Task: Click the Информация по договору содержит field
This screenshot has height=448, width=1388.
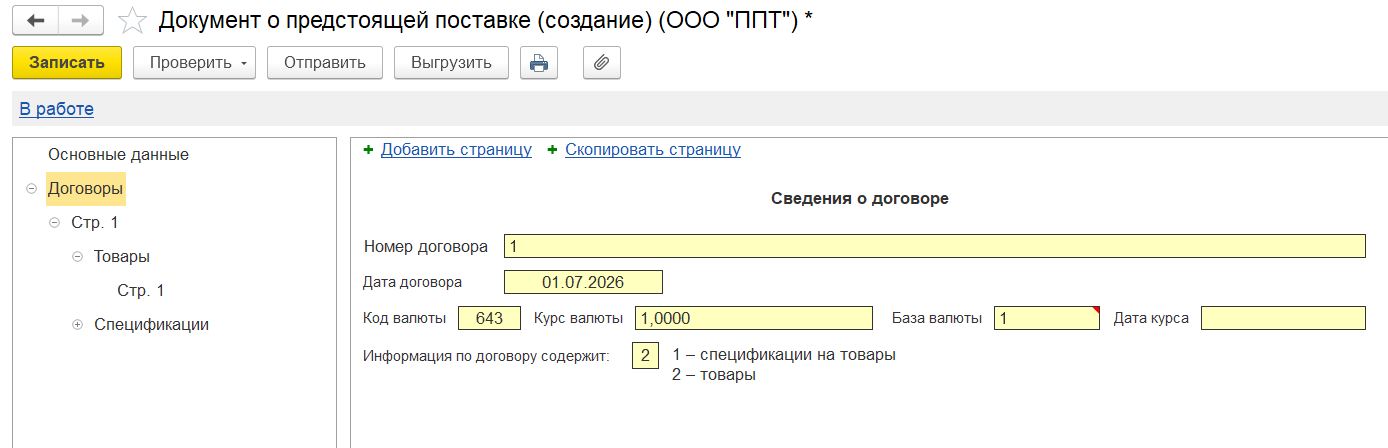Action: (x=646, y=355)
